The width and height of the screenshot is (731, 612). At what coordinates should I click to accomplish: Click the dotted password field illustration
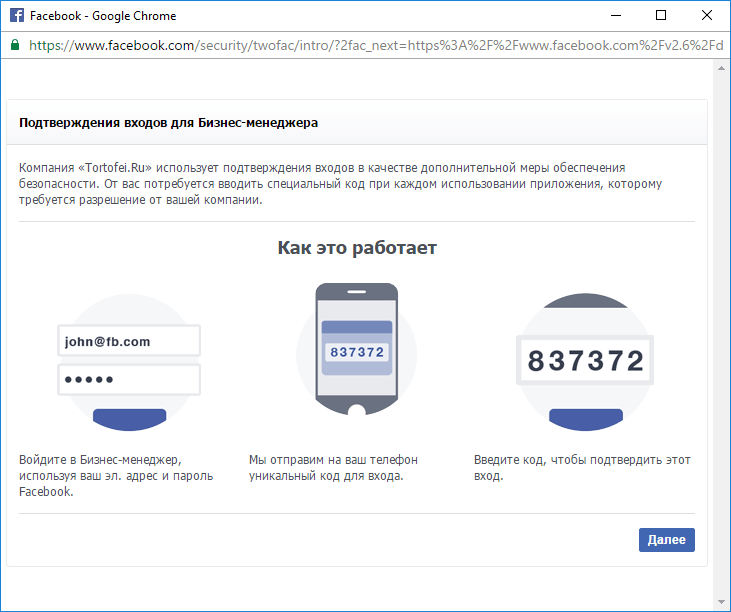(129, 380)
